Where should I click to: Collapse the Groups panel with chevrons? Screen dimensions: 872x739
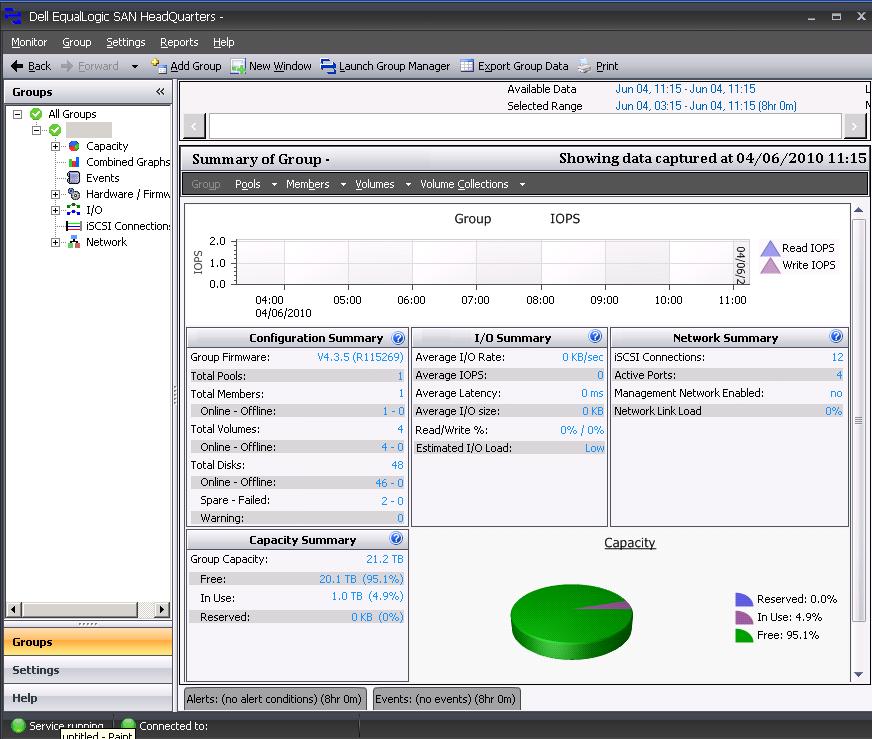coord(160,92)
